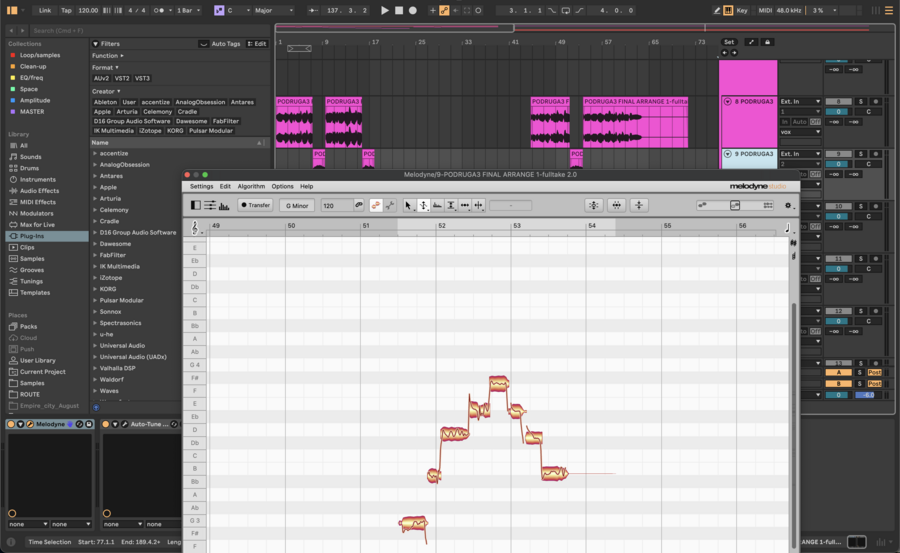900x553 pixels.
Task: Expand the Antares plug-in folder
Action: pos(95,176)
